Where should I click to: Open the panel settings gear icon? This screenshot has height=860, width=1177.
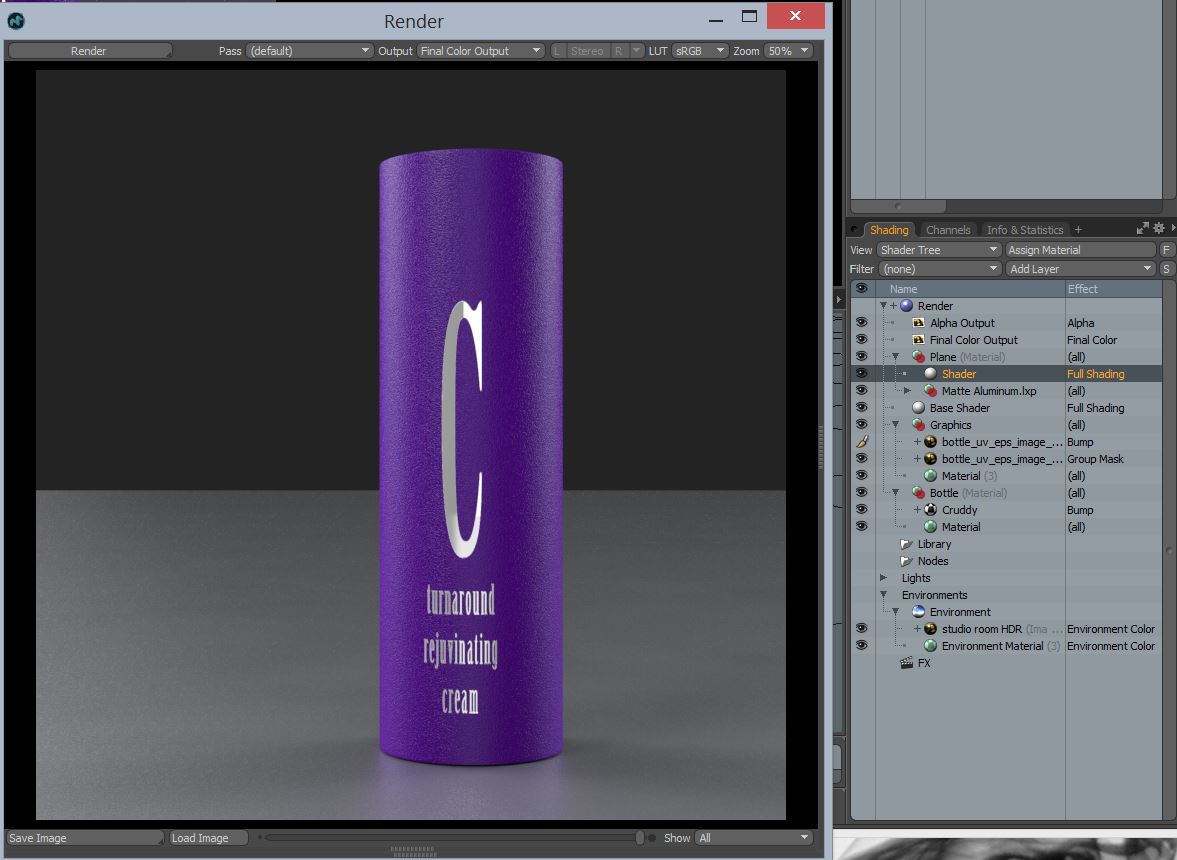coord(1159,228)
